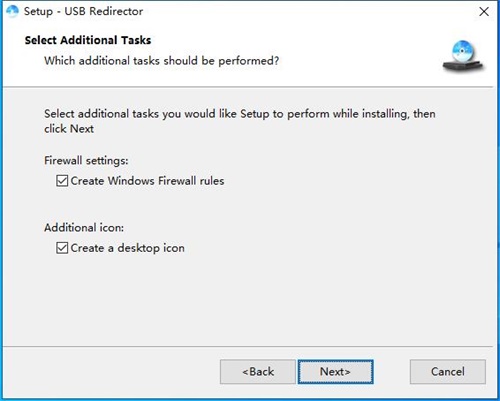Click empty title bar space beside the X
Screen dimensions: 500x401
tap(300, 12)
